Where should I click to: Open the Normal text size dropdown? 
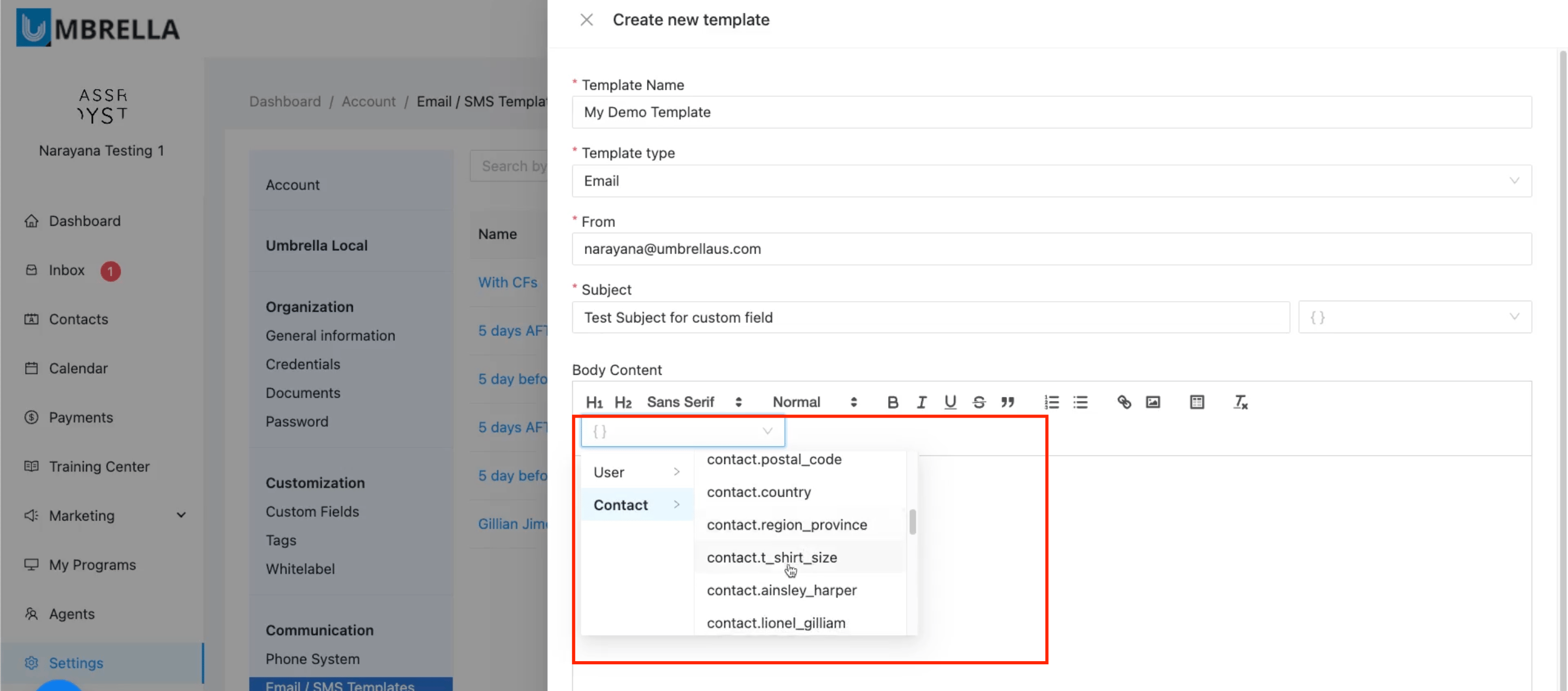[814, 403]
